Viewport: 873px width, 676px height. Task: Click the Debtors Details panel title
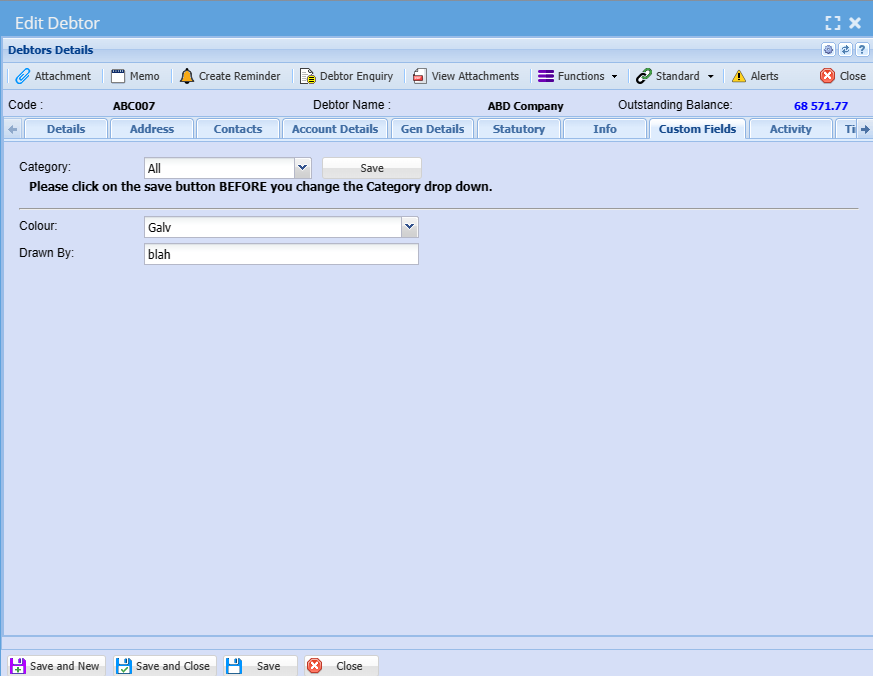click(x=51, y=50)
